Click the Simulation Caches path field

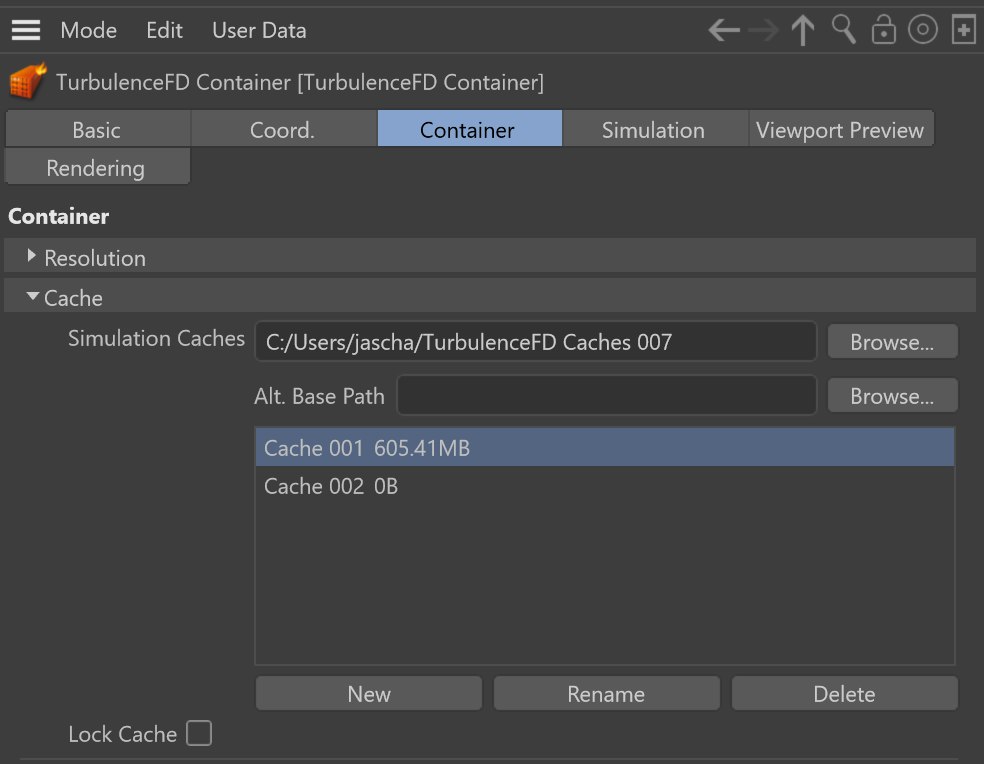pyautogui.click(x=535, y=342)
